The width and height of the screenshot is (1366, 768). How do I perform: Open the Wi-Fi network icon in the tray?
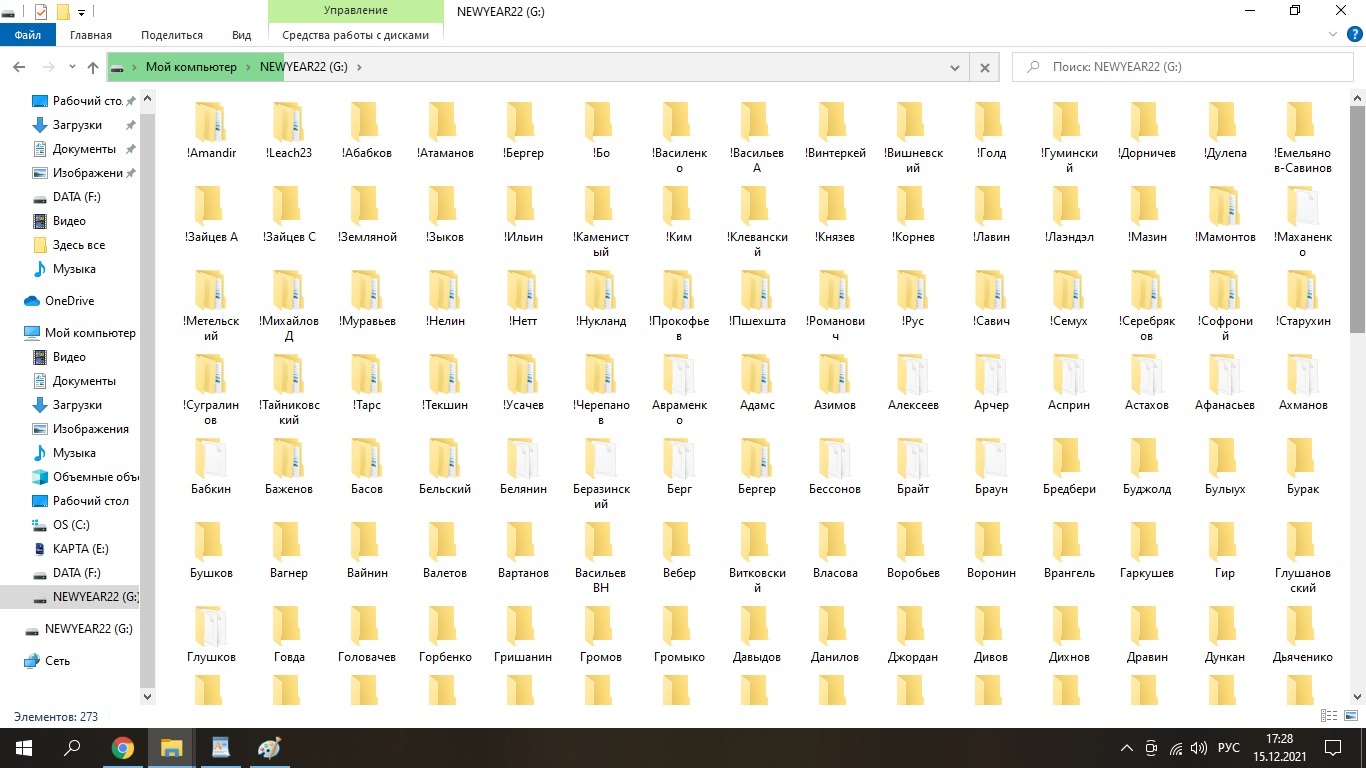[x=1176, y=748]
